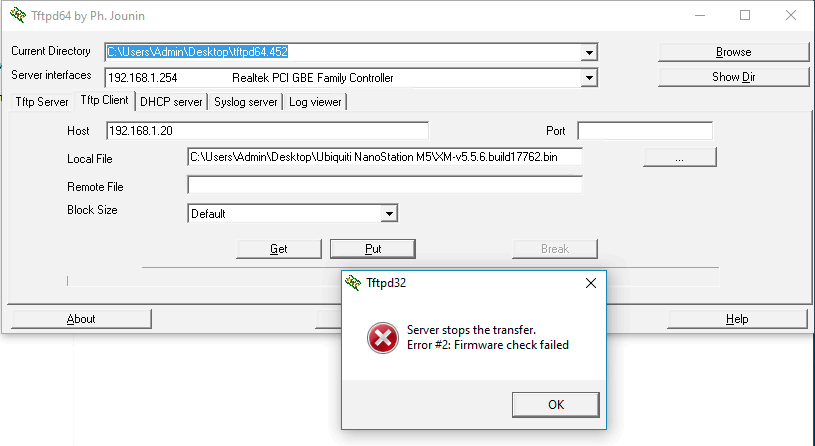
Task: Click the Tftpd32 dialog title icon
Action: click(352, 283)
